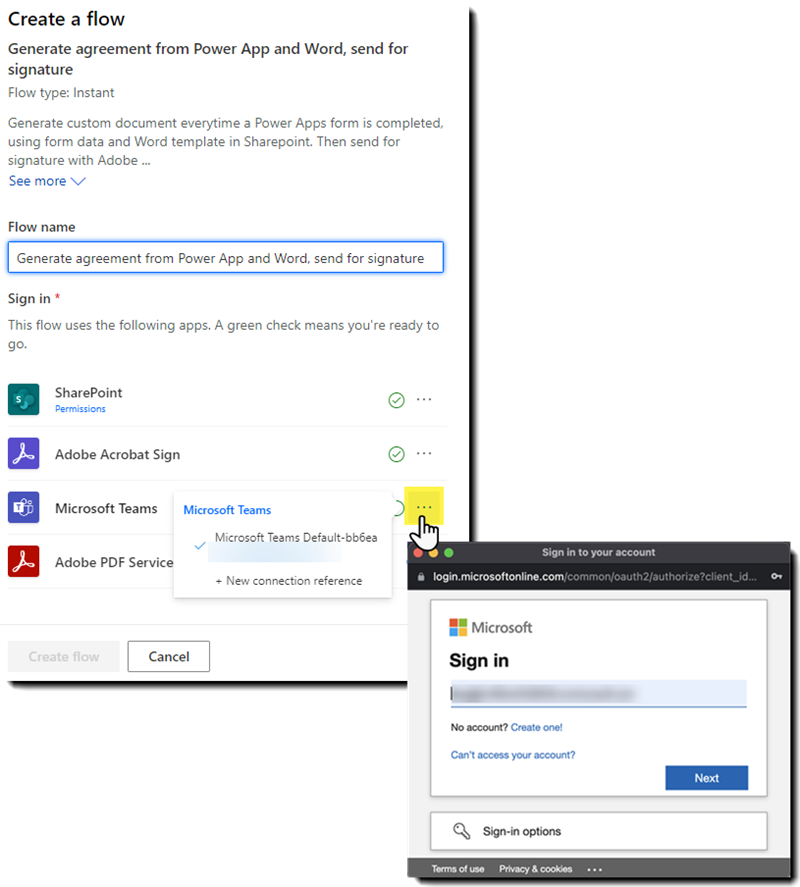Viewport: 800px width, 887px height.
Task: Click the SharePoint app icon
Action: [x=22, y=400]
